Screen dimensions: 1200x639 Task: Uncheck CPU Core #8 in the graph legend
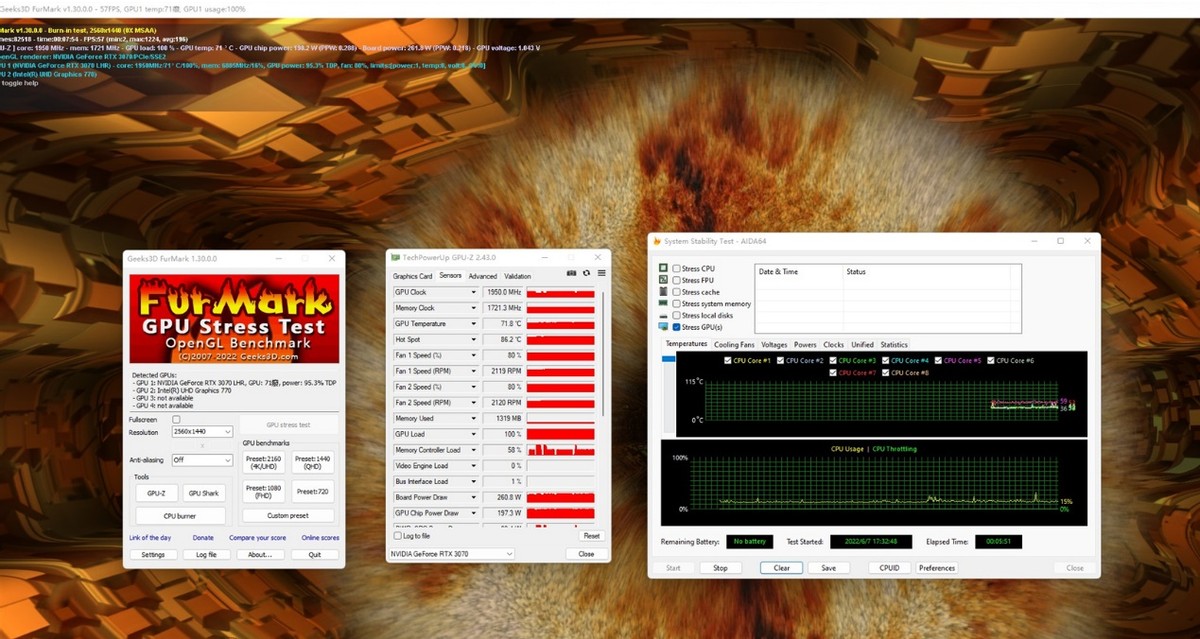point(884,372)
